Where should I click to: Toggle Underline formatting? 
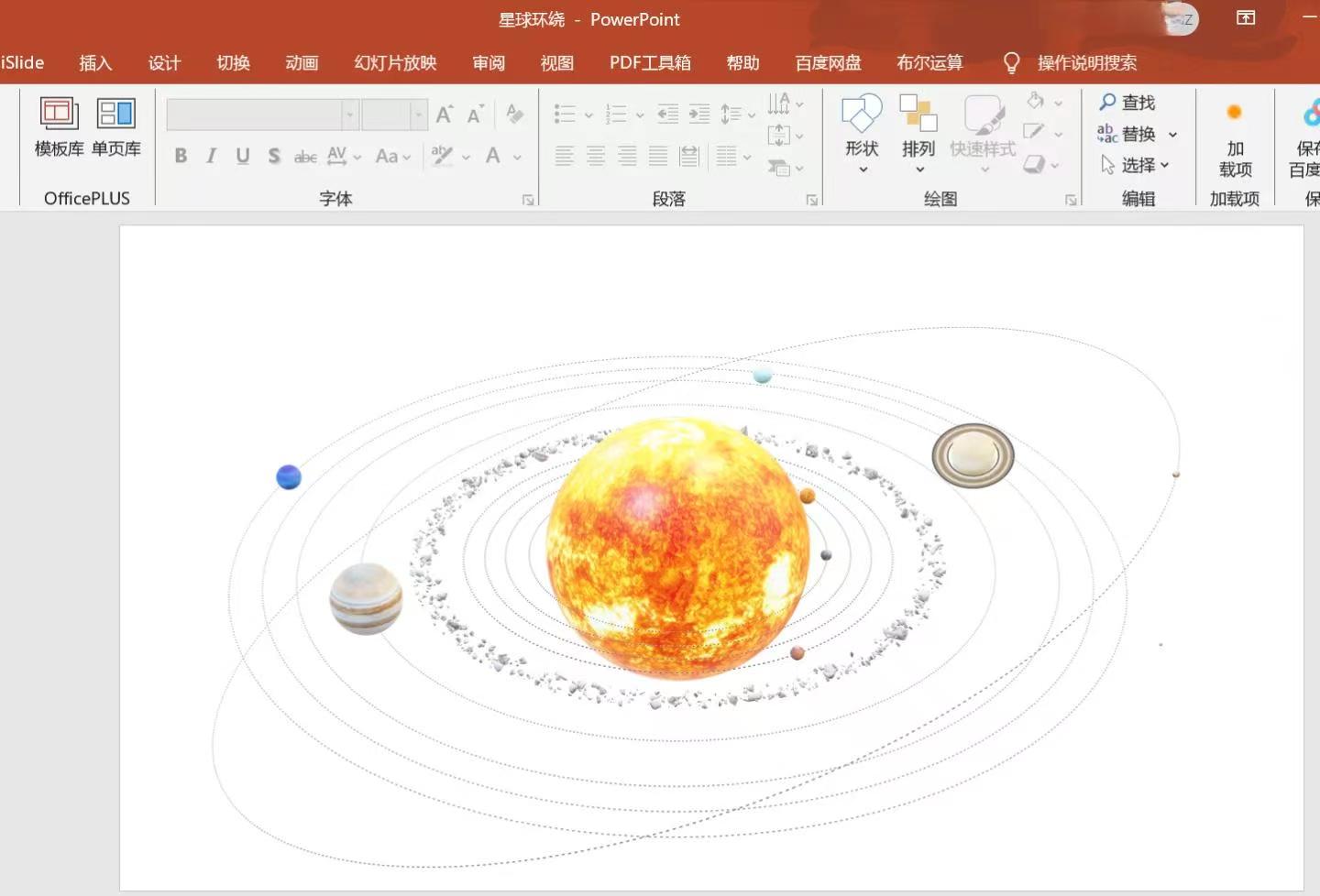(243, 156)
